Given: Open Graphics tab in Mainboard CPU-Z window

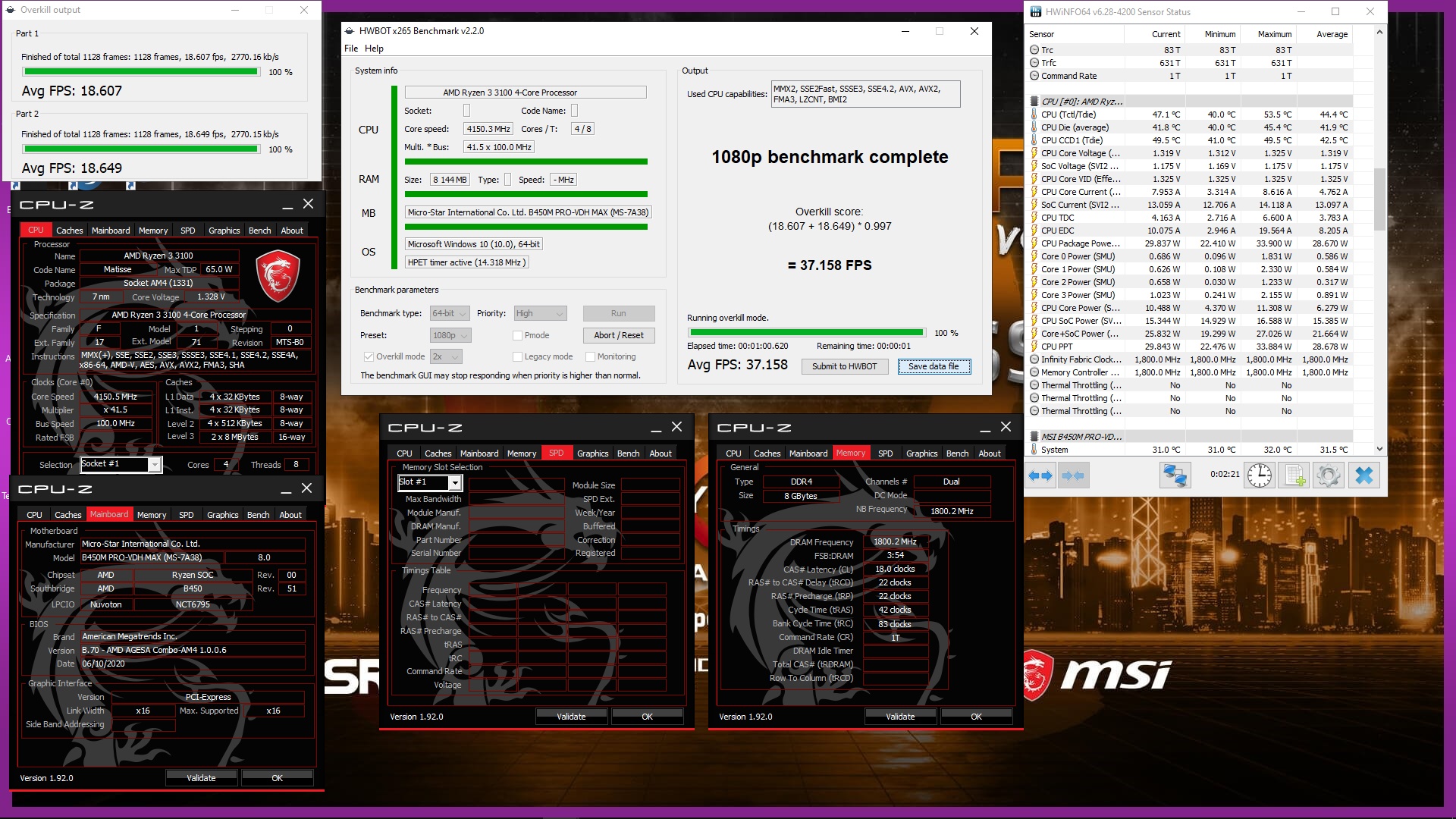Looking at the screenshot, I should pyautogui.click(x=223, y=515).
